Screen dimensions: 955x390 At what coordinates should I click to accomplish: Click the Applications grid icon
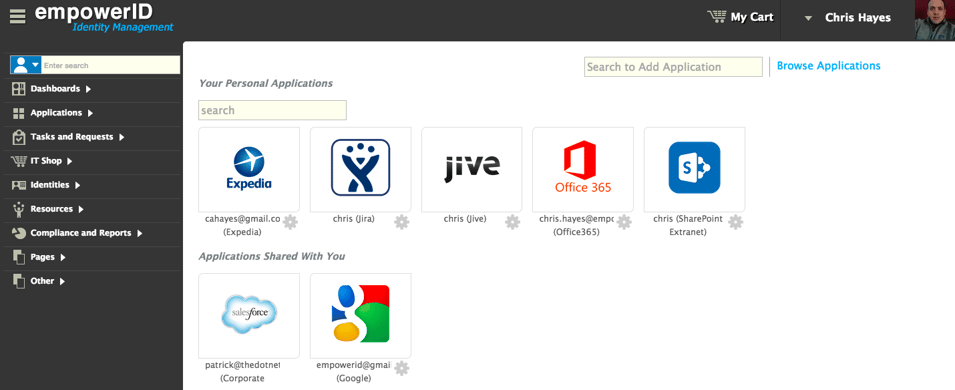19,113
